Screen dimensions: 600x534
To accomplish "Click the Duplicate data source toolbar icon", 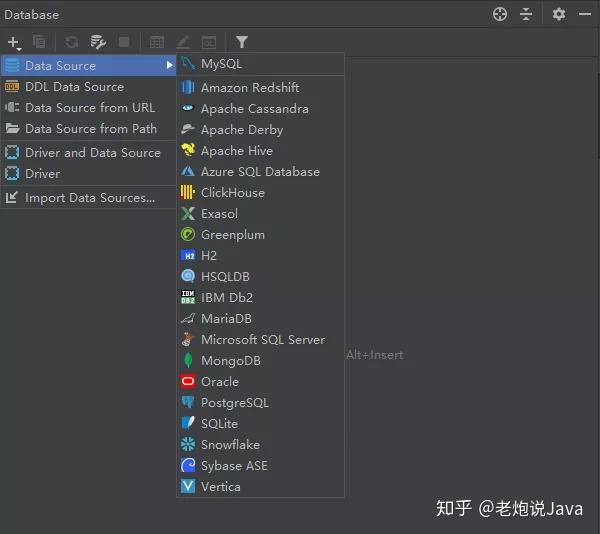I will (x=39, y=42).
